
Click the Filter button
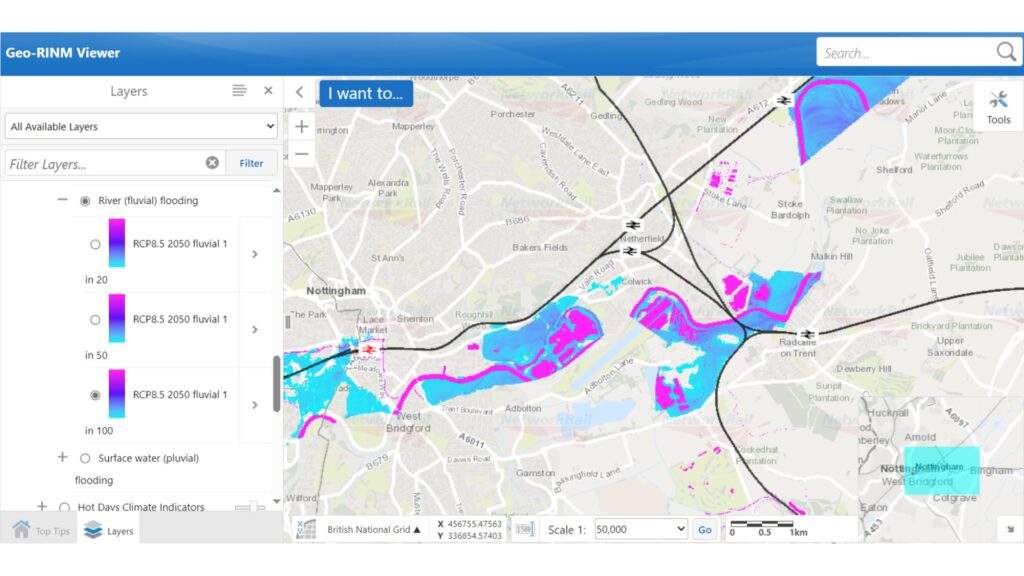(251, 163)
